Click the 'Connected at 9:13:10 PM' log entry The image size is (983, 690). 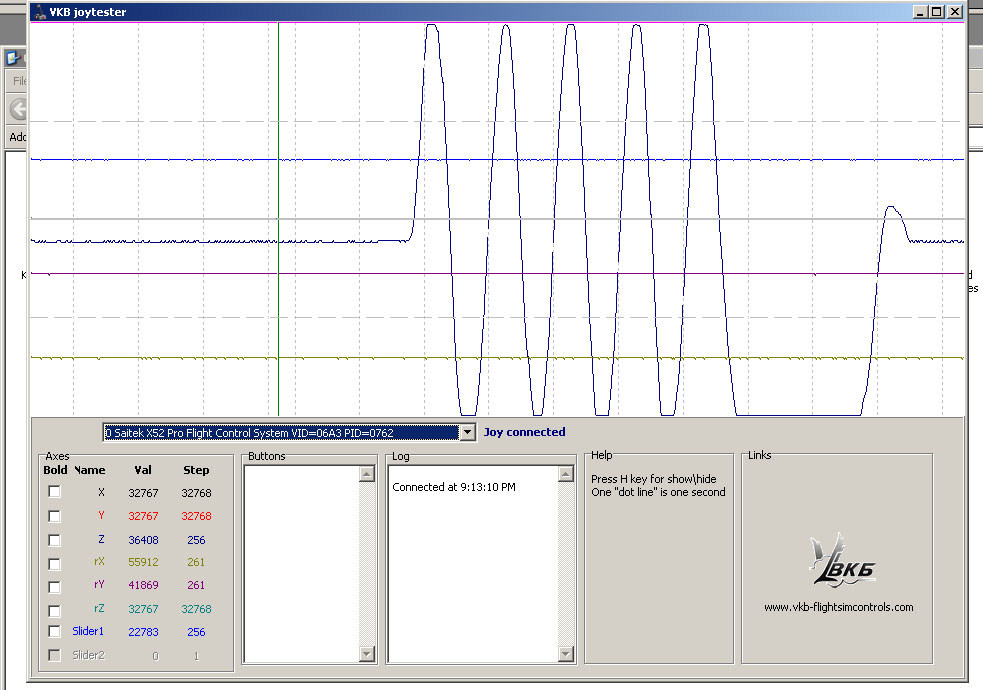454,487
